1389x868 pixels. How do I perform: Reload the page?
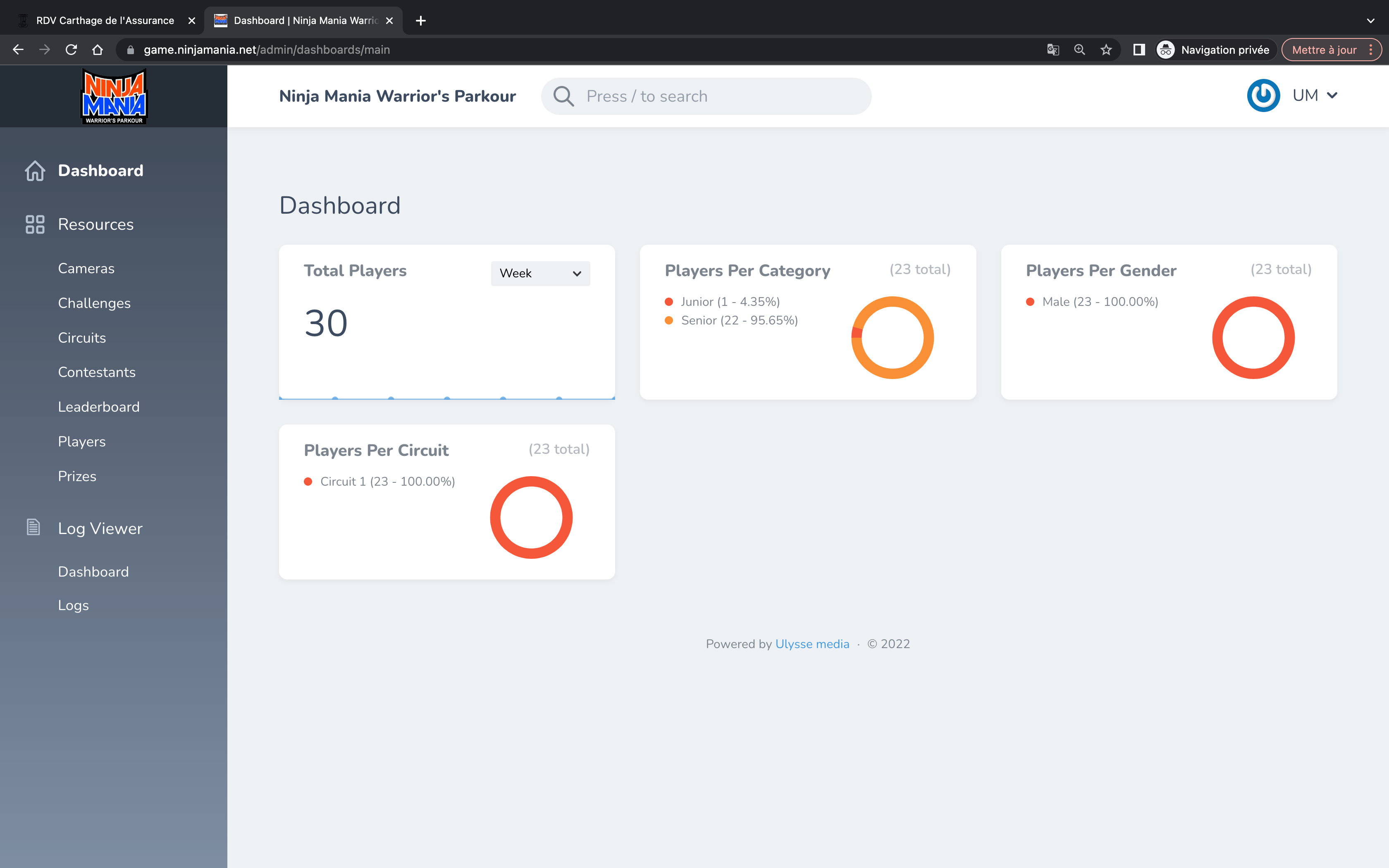pos(71,50)
